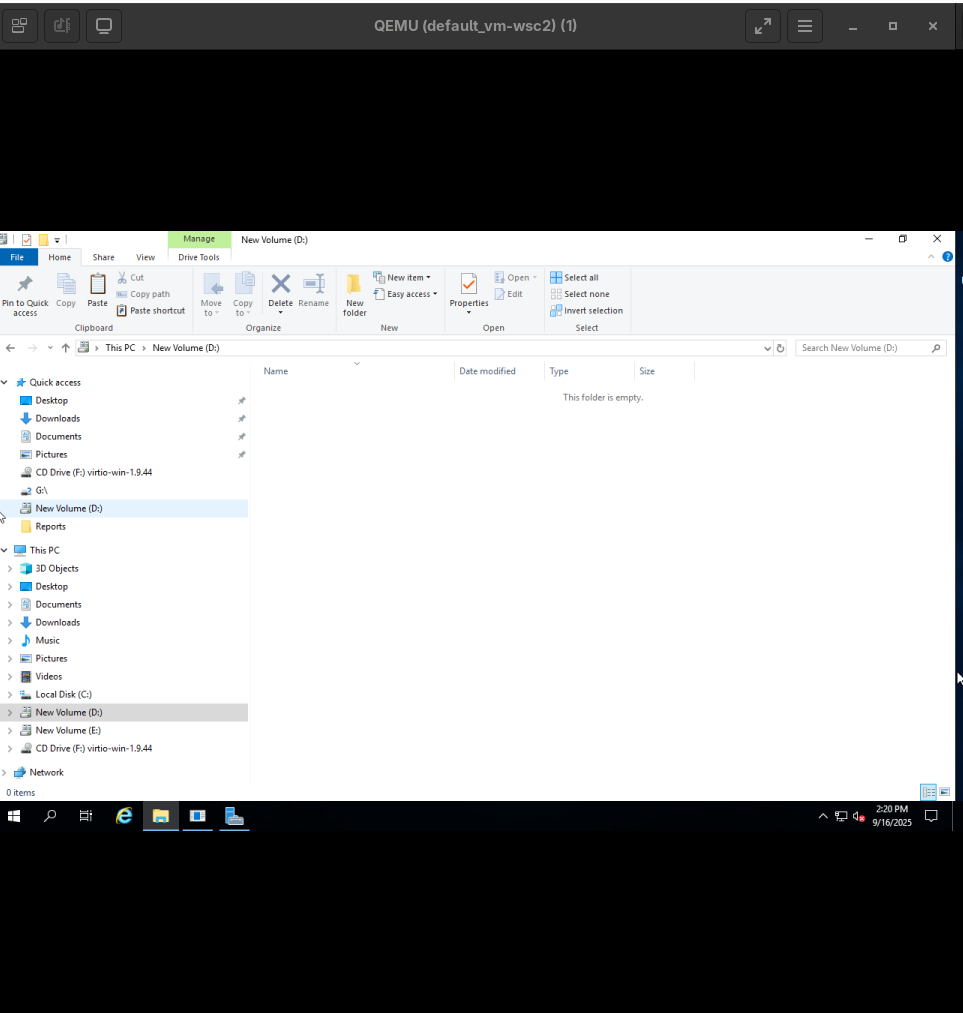Viewport: 963px width, 1013px height.
Task: Expand the Network tree node
Action: (x=5, y=773)
